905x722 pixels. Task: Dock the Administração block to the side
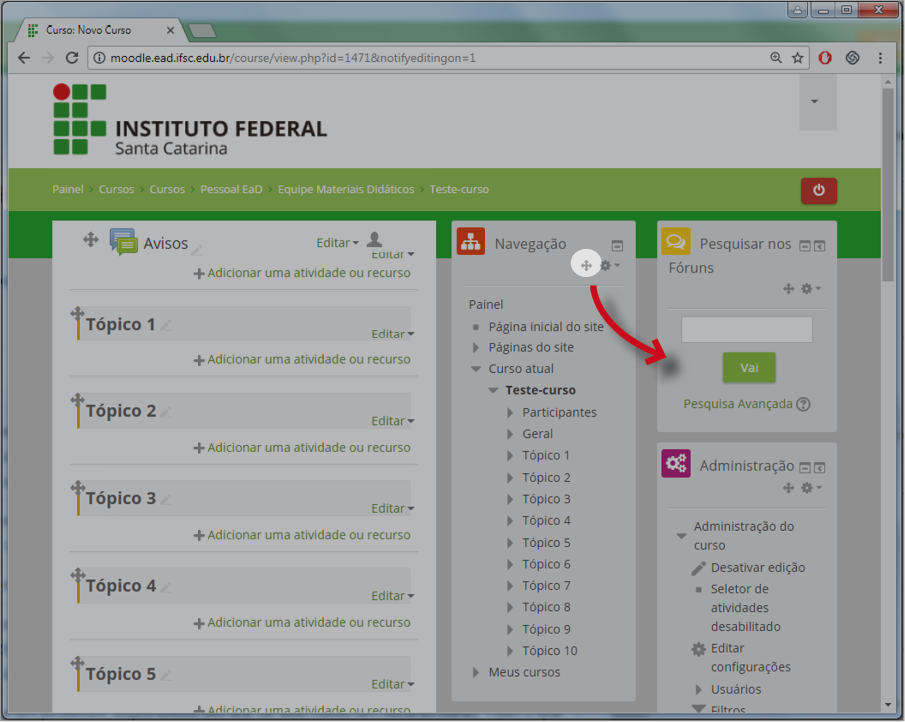click(819, 468)
